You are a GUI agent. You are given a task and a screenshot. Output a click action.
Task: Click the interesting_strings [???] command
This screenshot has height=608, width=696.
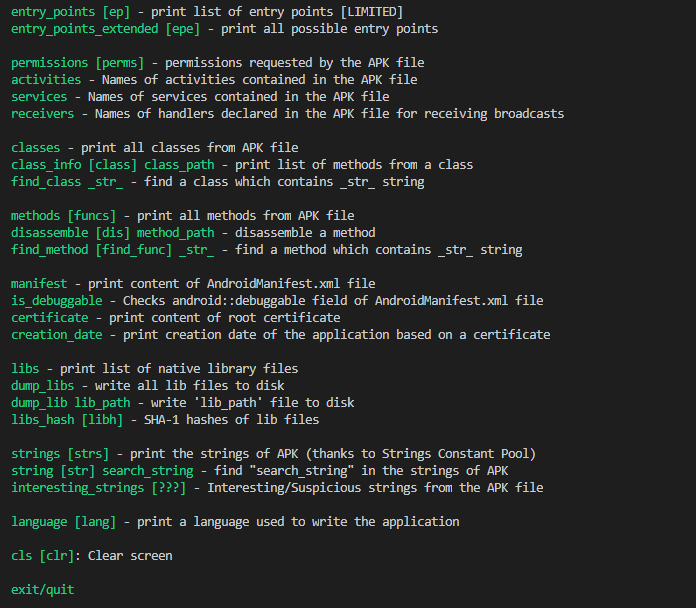tap(99, 488)
